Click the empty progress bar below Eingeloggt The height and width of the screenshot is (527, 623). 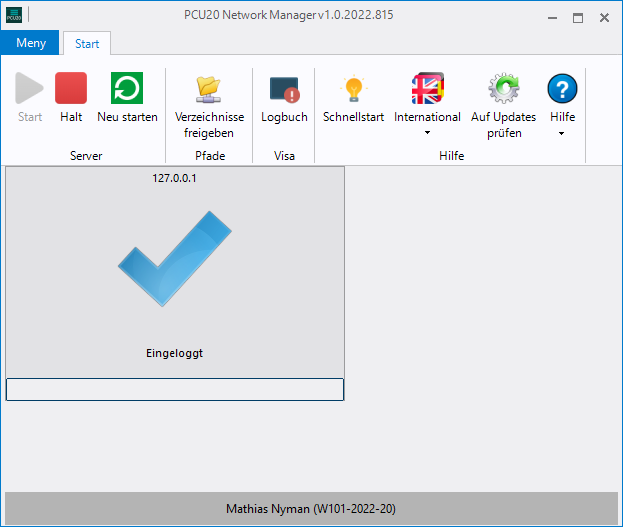pos(174,389)
